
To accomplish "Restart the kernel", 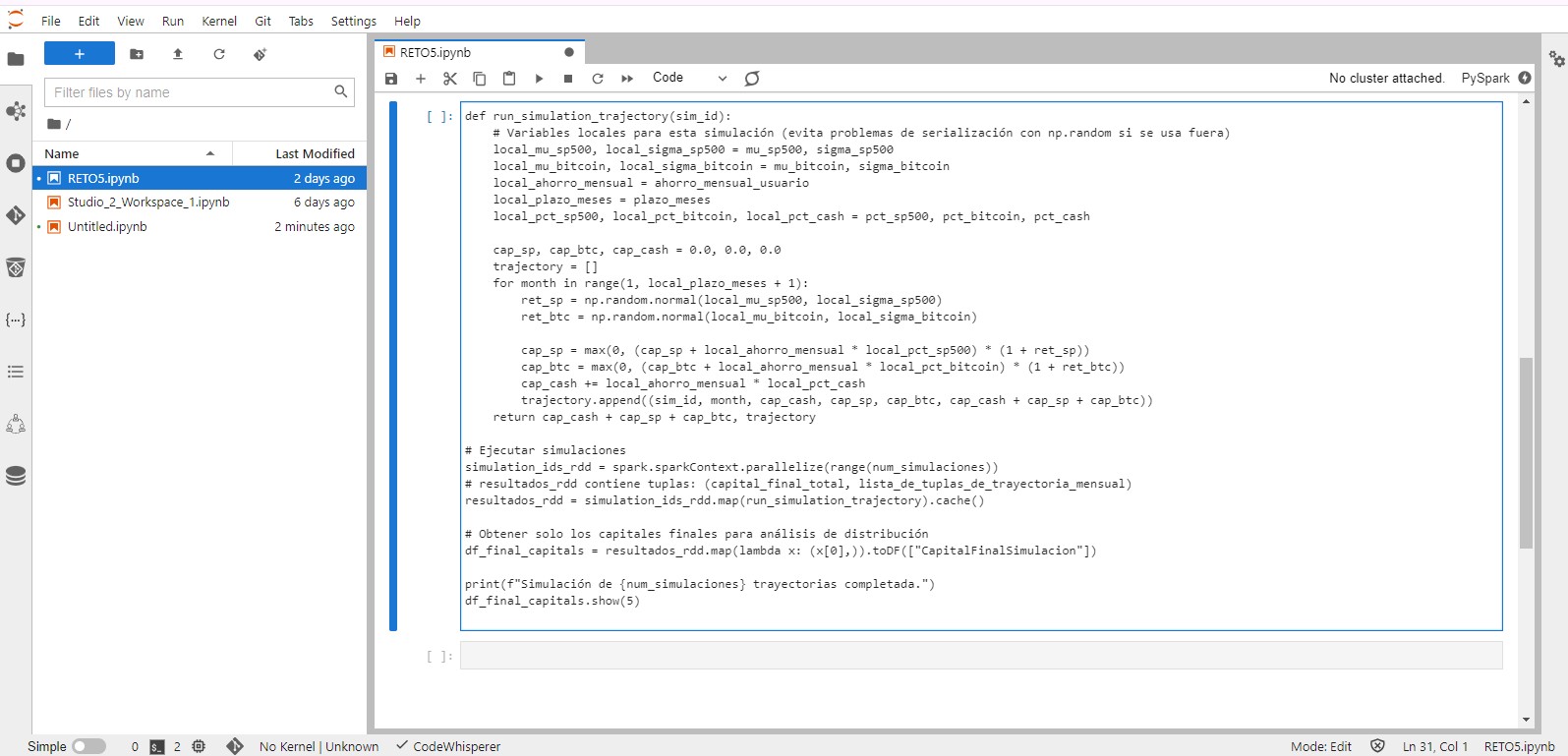I will [x=598, y=78].
